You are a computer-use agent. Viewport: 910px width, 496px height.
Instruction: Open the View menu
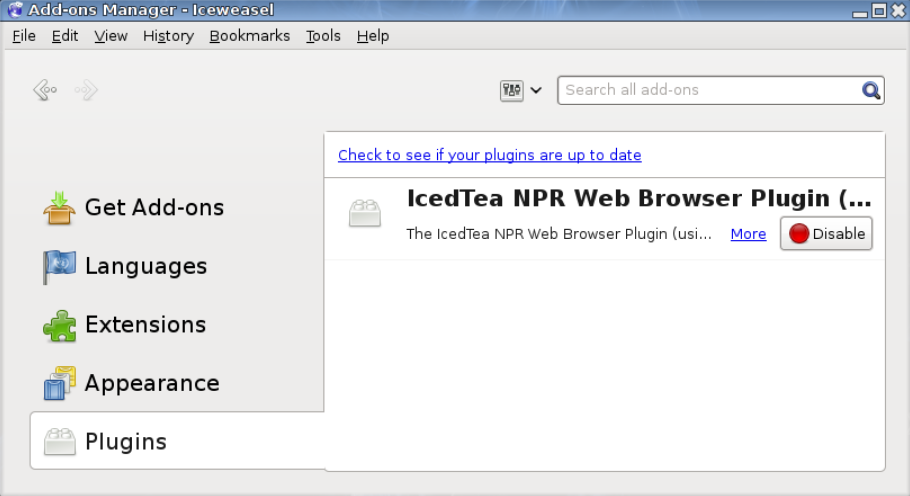point(111,36)
